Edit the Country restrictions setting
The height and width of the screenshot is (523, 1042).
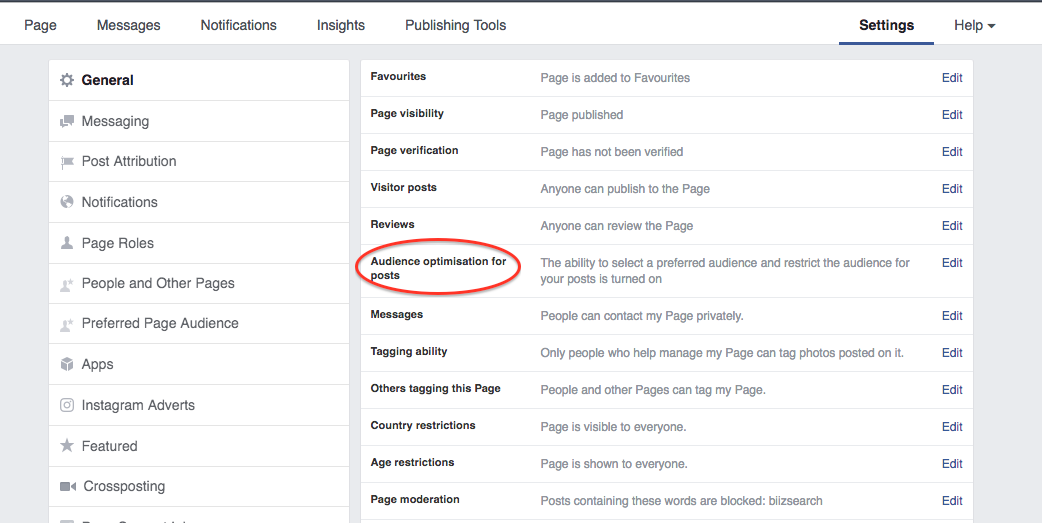[x=952, y=427]
